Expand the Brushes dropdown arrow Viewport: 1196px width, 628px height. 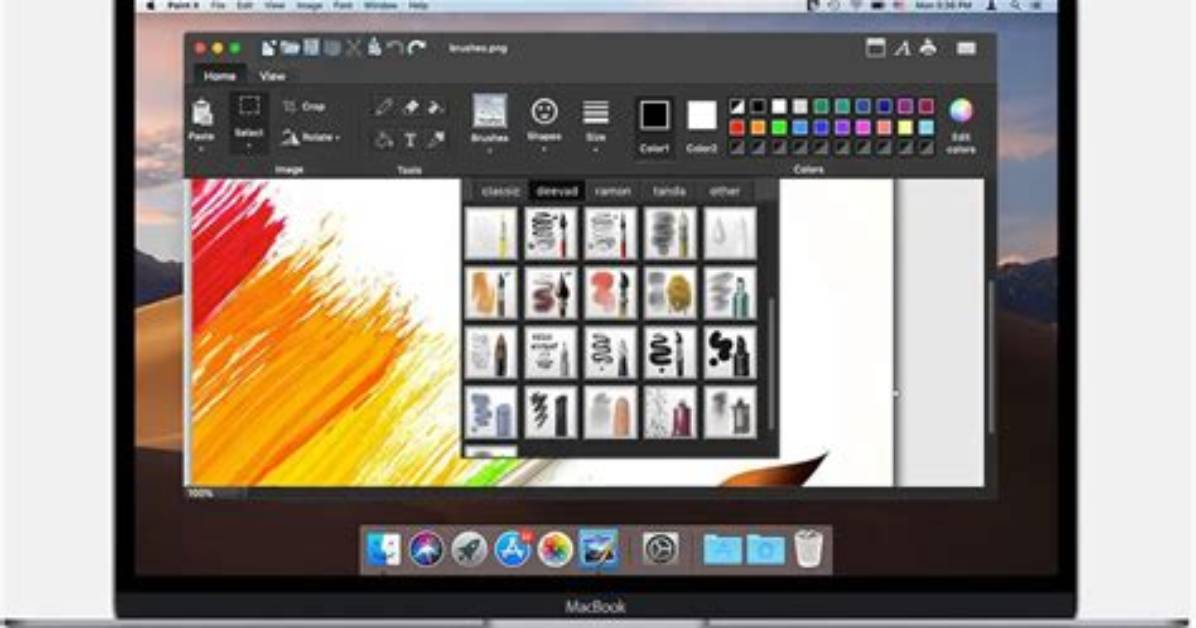pyautogui.click(x=490, y=150)
